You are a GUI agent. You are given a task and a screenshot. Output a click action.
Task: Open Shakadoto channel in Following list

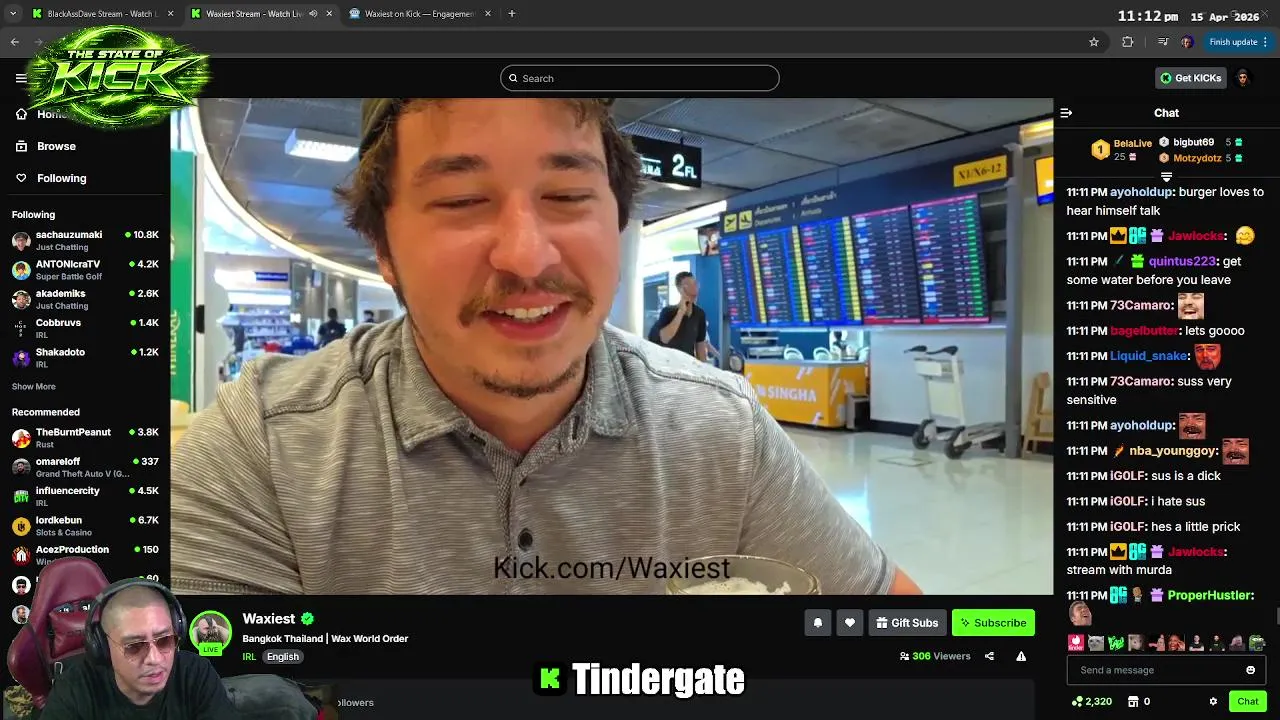(86, 357)
